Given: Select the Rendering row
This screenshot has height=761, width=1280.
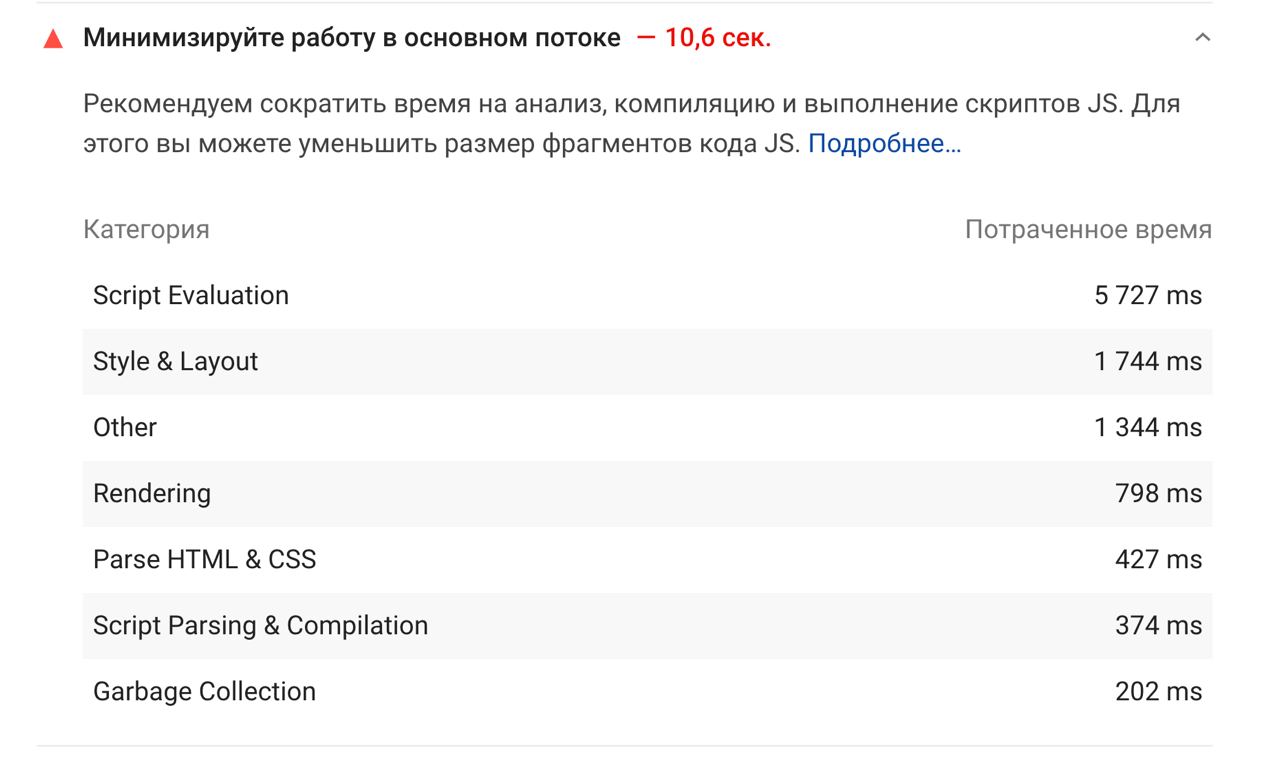Looking at the screenshot, I should point(647,494).
